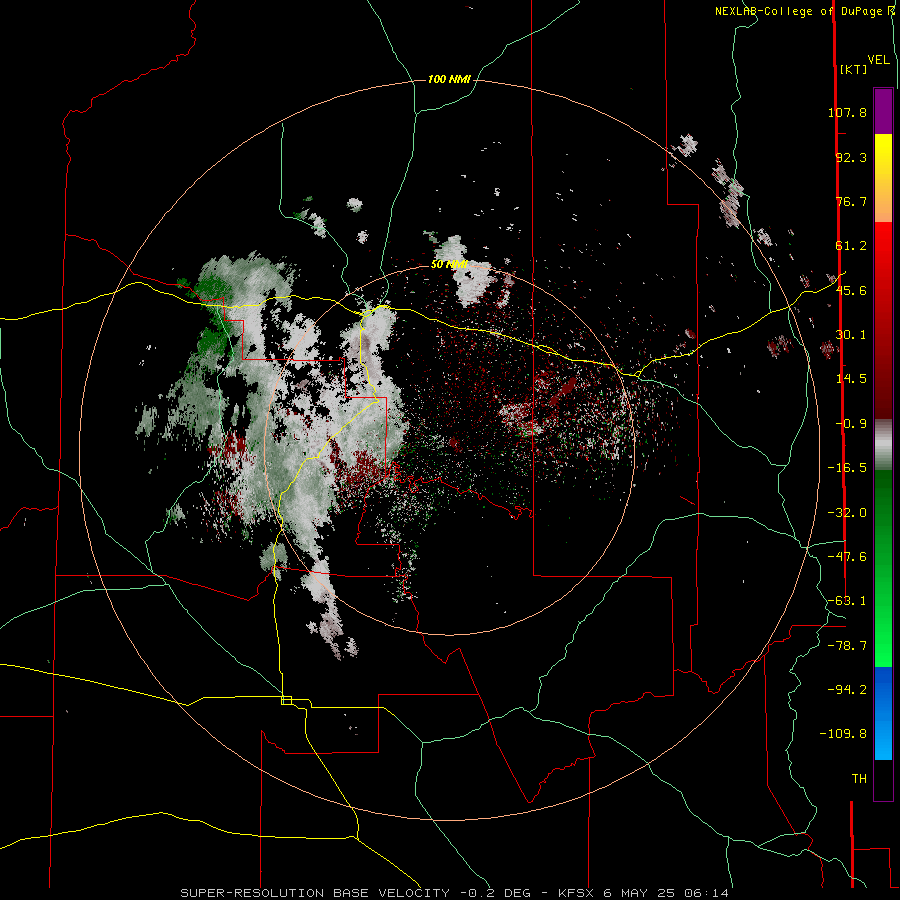
Task: Click the -47.6 scale value
Action: click(x=847, y=557)
